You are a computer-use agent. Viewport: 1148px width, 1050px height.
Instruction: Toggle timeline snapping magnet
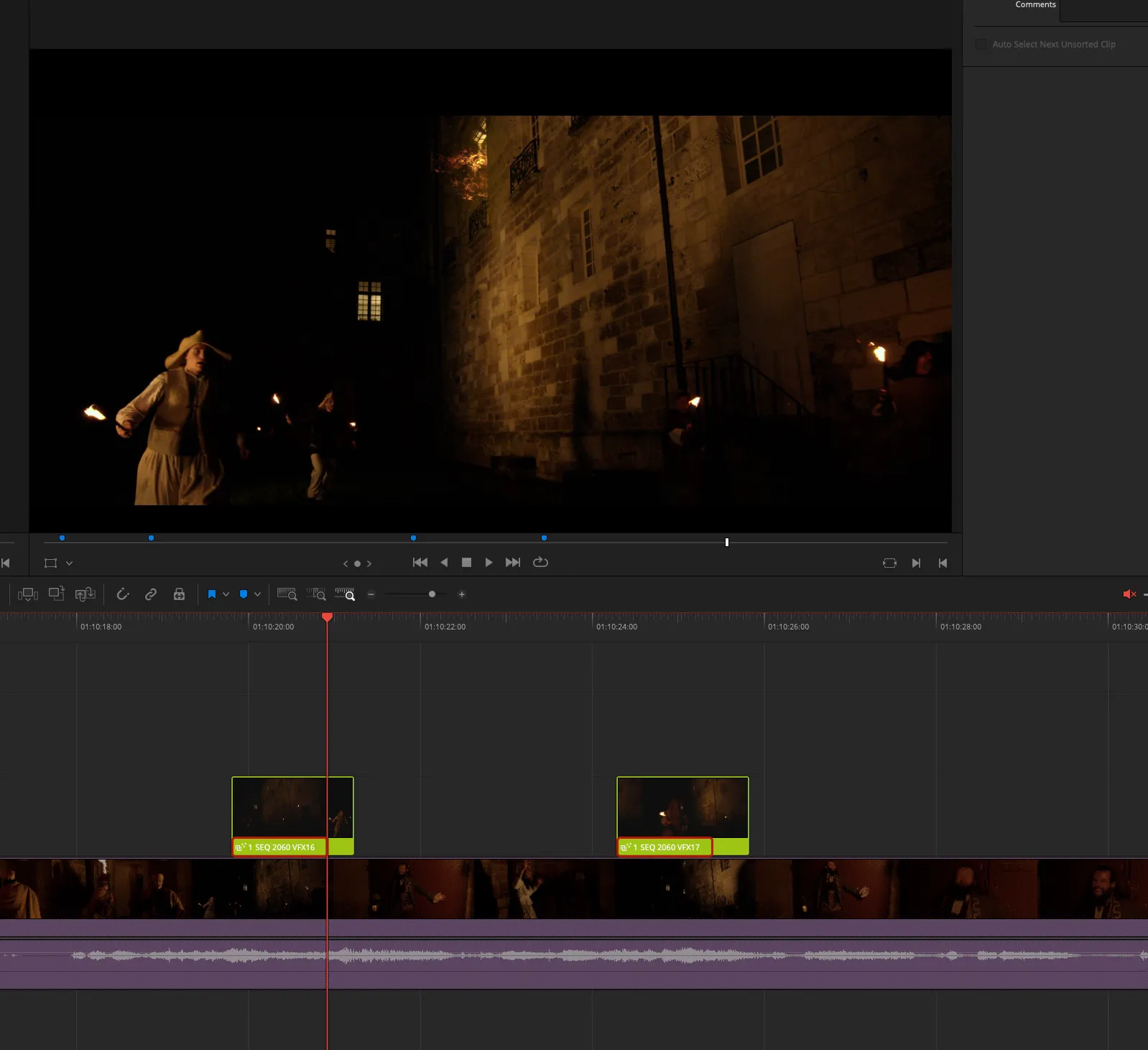(123, 594)
